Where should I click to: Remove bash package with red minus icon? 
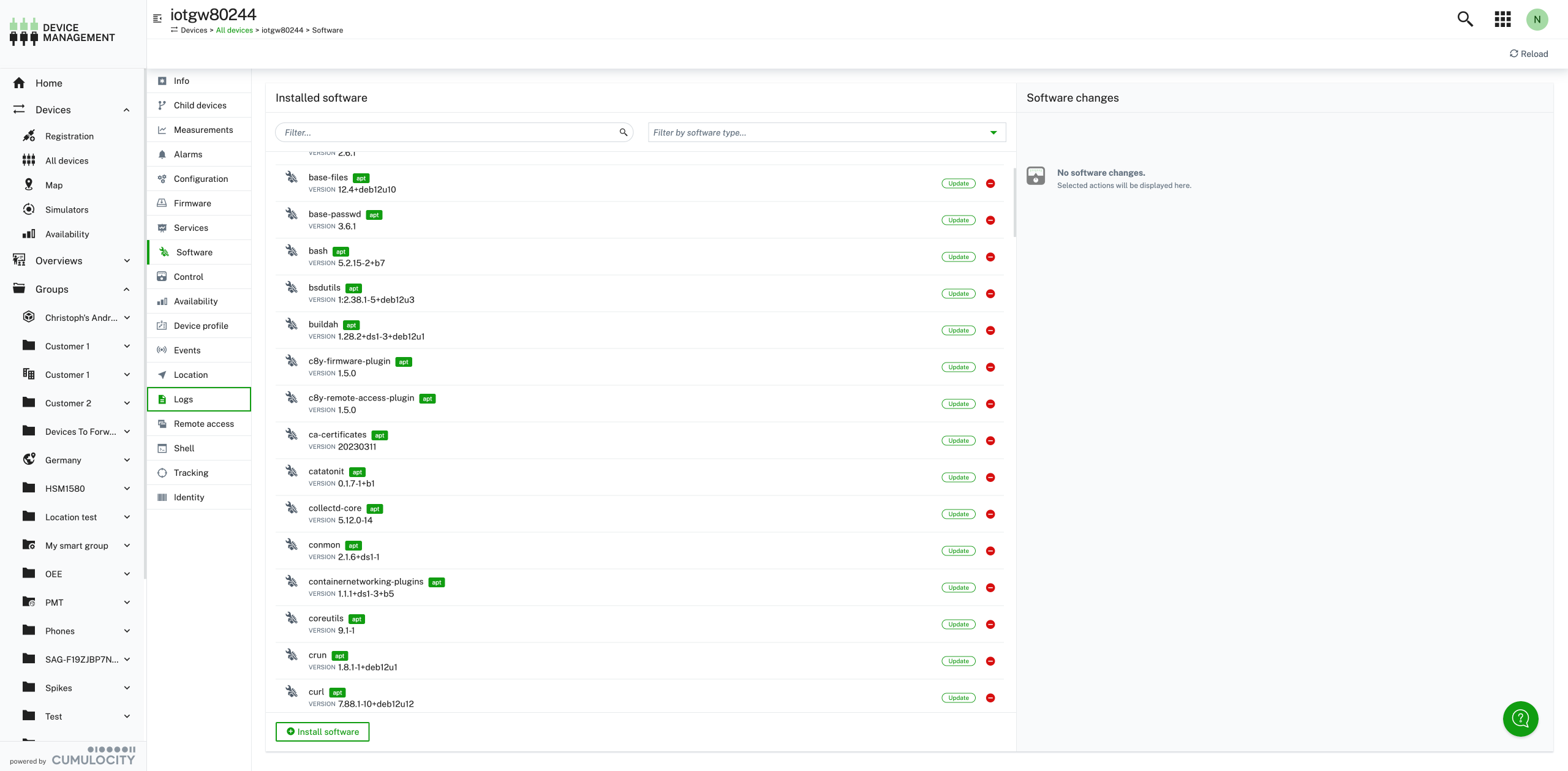pos(990,257)
